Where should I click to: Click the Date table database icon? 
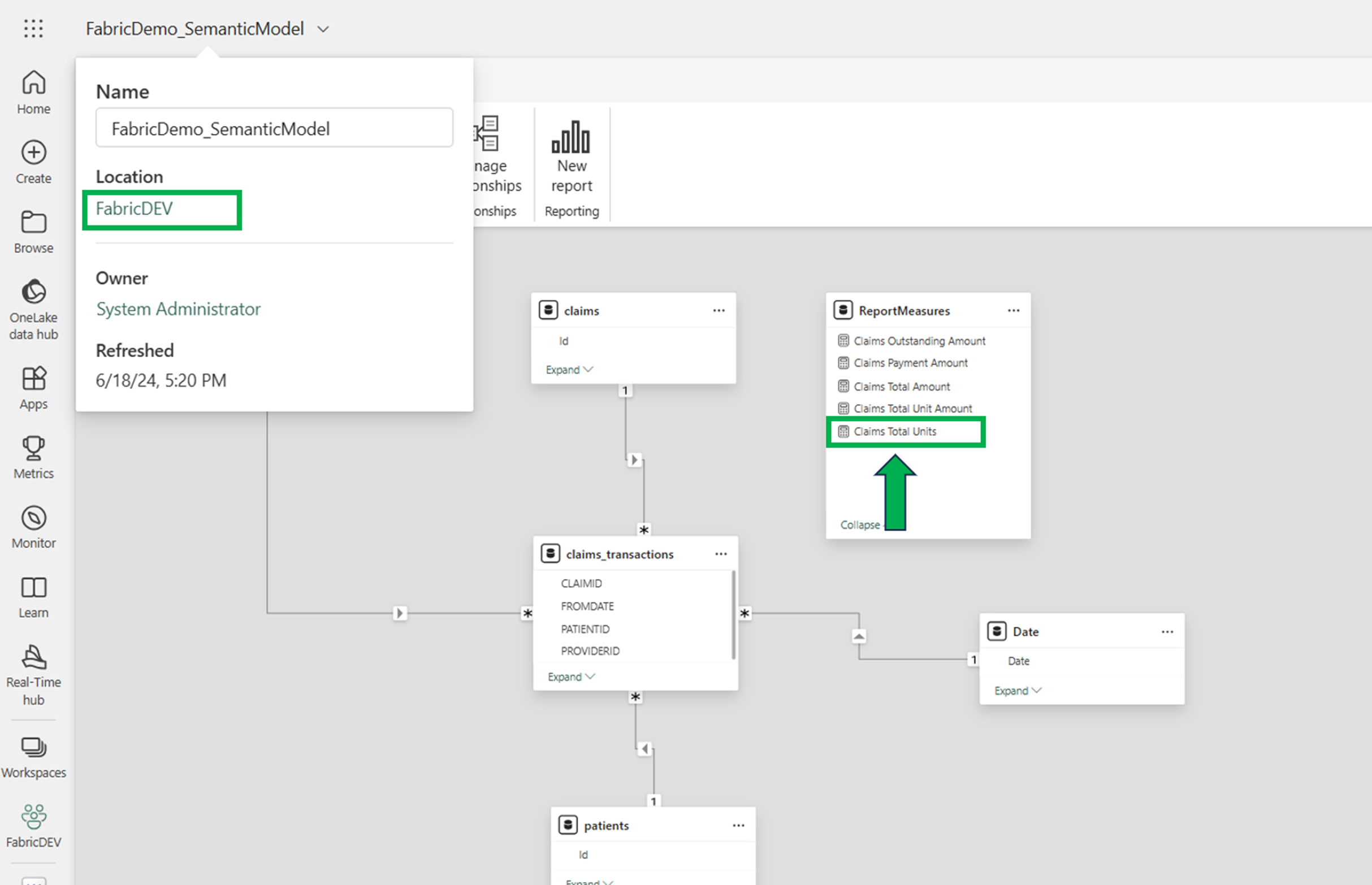[x=997, y=631]
